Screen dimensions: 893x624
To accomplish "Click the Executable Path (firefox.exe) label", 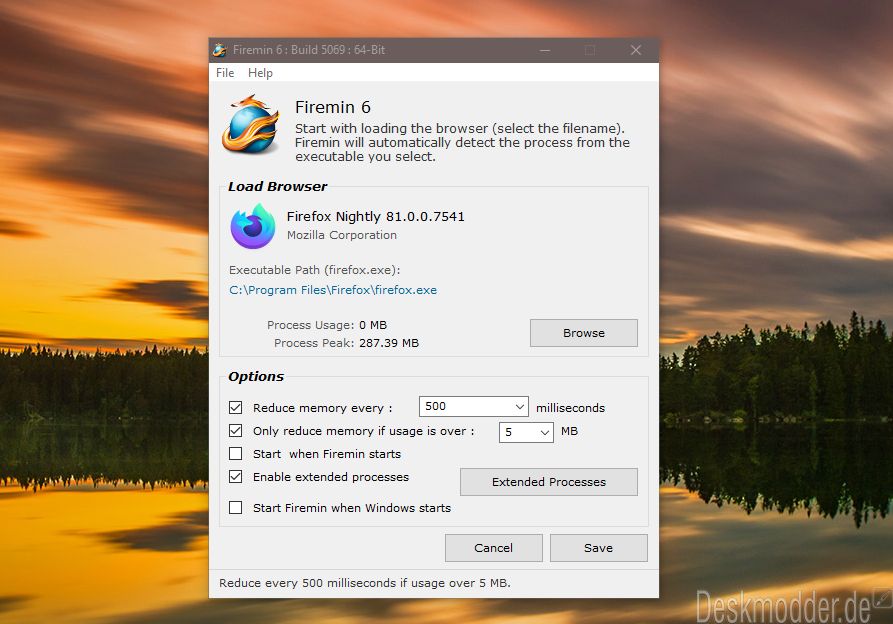I will (x=314, y=270).
